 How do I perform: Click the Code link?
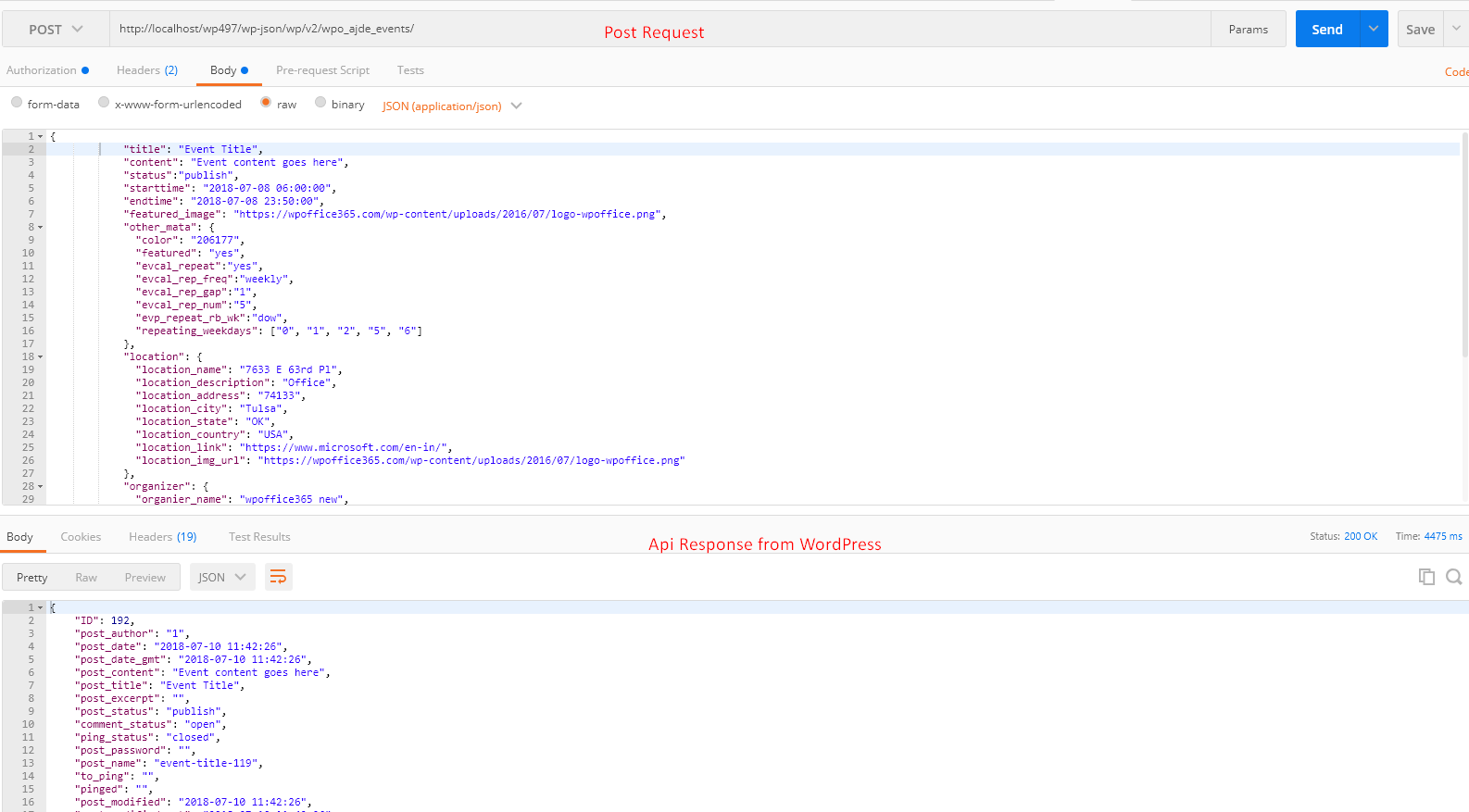(x=1457, y=72)
